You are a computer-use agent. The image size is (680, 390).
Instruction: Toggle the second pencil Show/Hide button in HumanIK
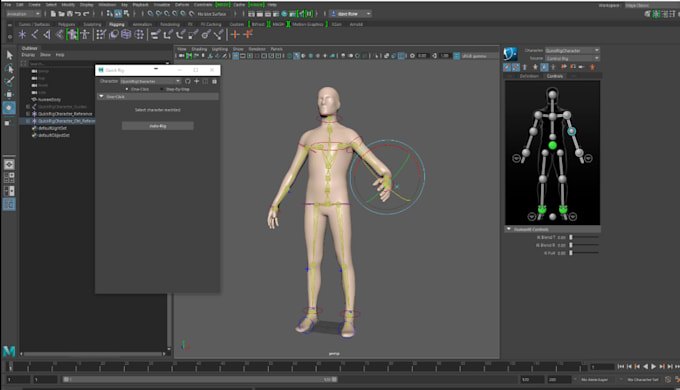(x=516, y=67)
